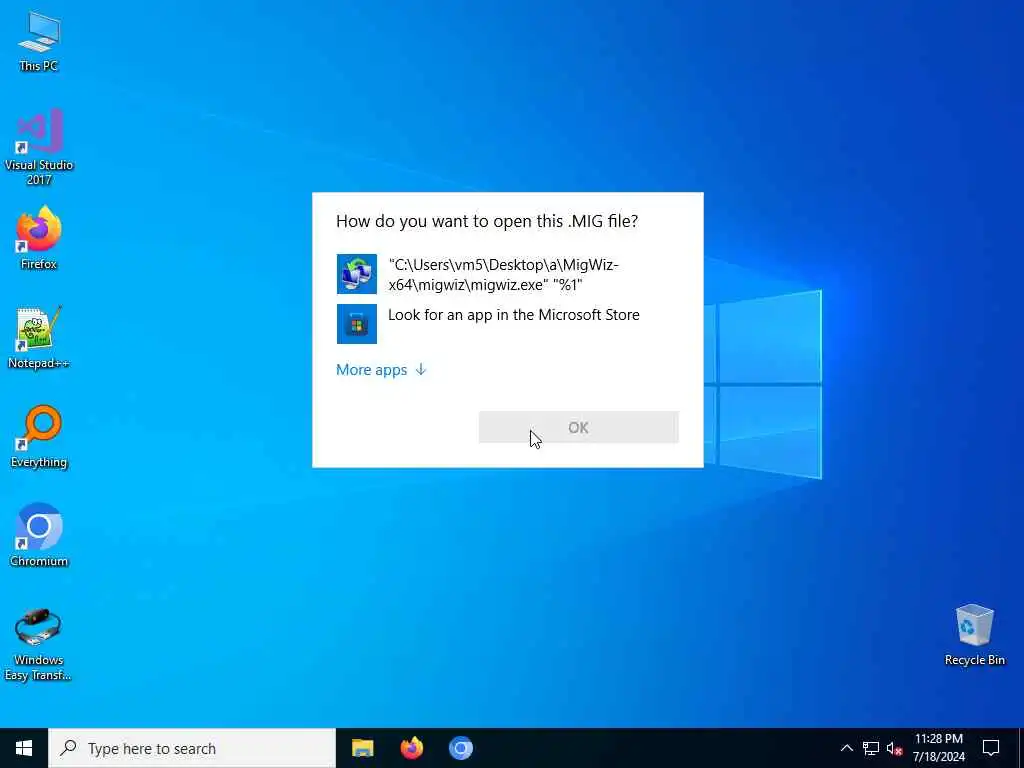Select Windows Easy Transfer desktop shortcut
This screenshot has width=1024, height=768.
click(x=39, y=645)
